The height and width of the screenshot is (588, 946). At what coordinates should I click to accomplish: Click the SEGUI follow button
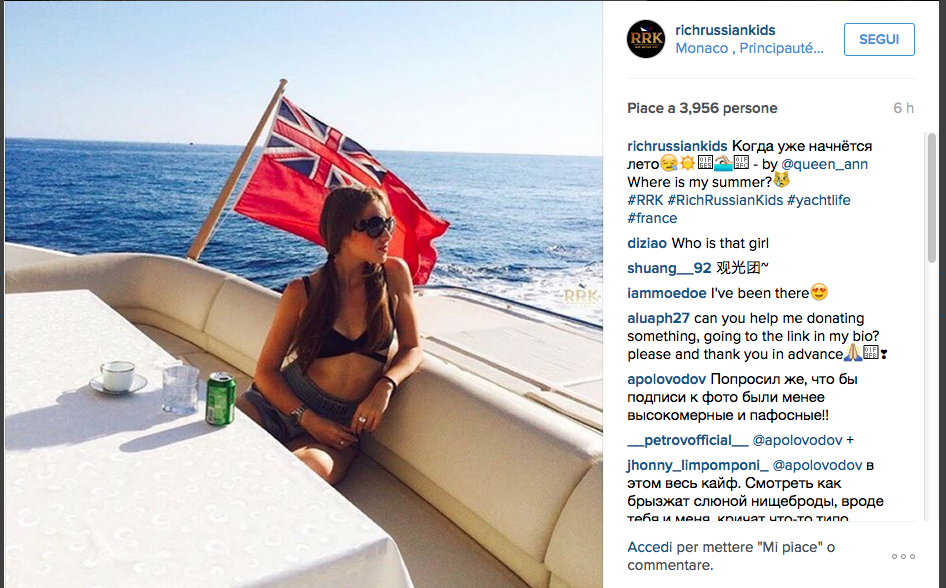(879, 39)
